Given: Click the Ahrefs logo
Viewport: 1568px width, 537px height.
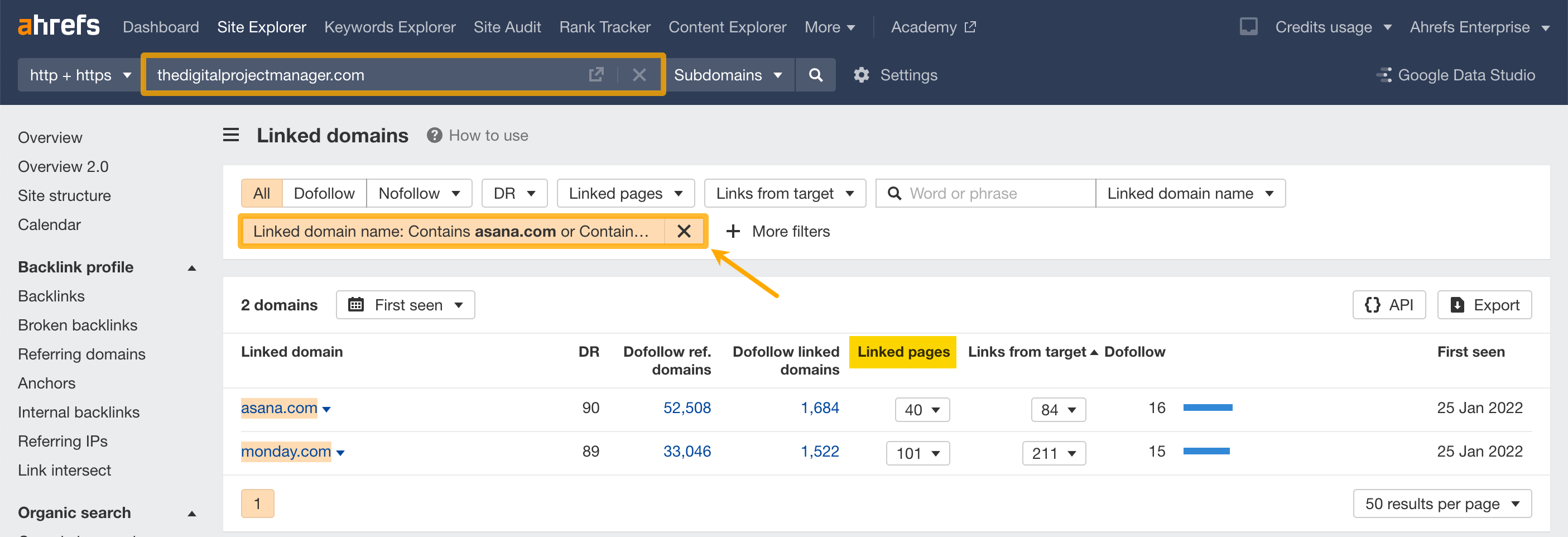Looking at the screenshot, I should (59, 26).
